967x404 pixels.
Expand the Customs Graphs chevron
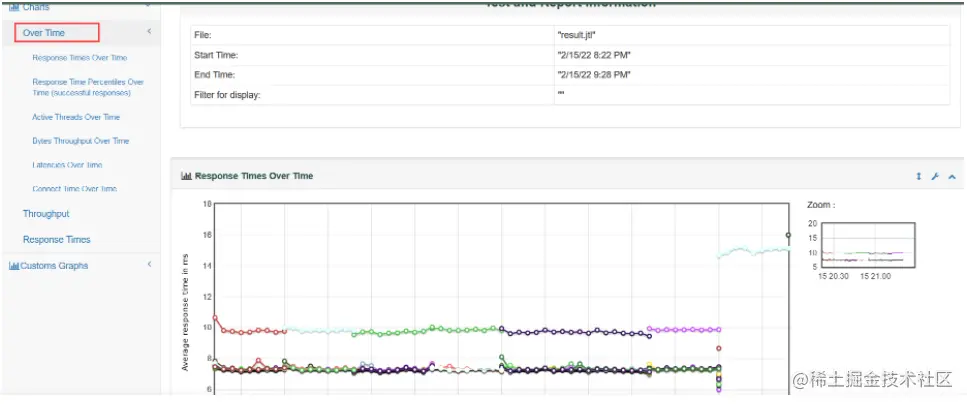tap(149, 264)
